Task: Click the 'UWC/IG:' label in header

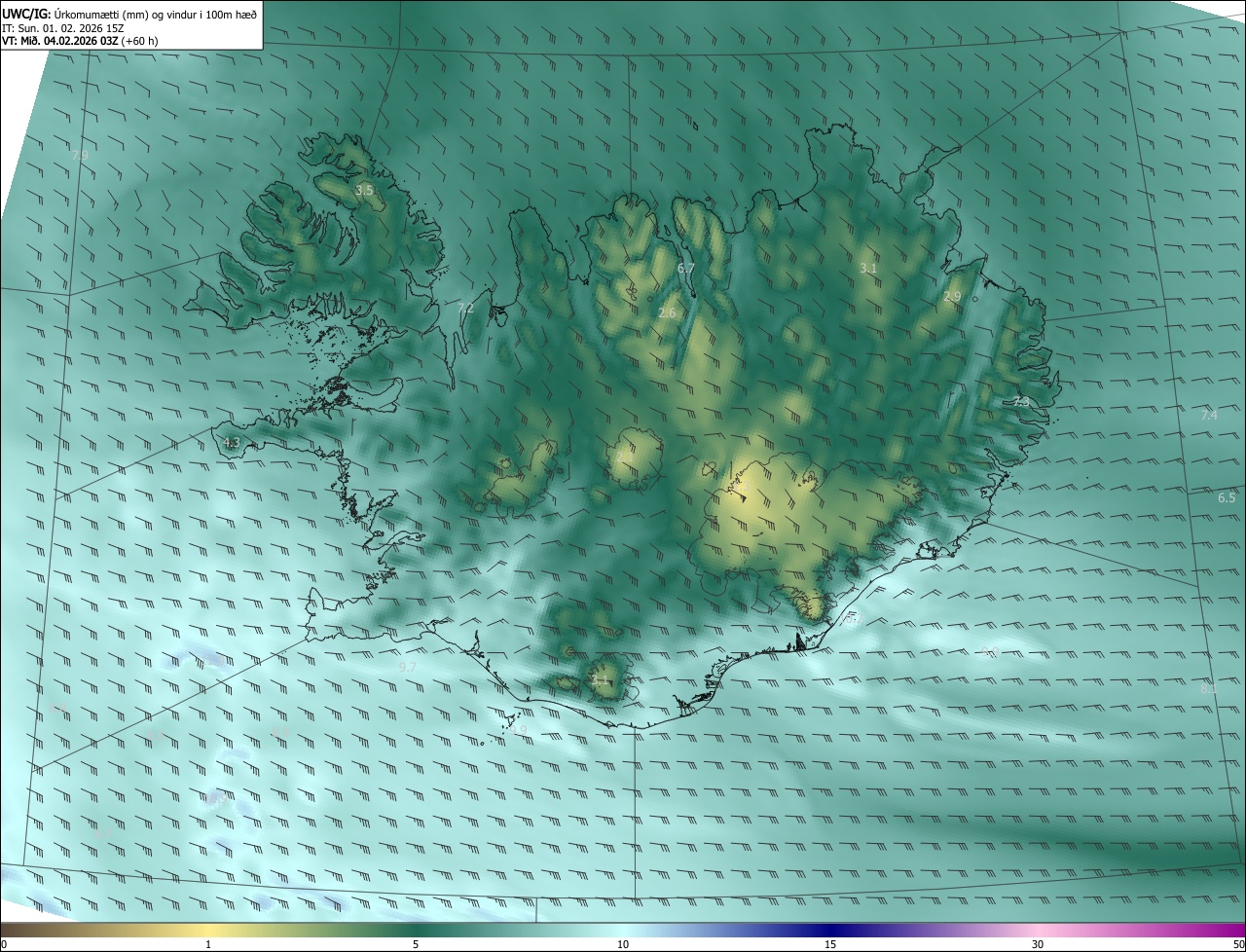Action: click(x=26, y=14)
